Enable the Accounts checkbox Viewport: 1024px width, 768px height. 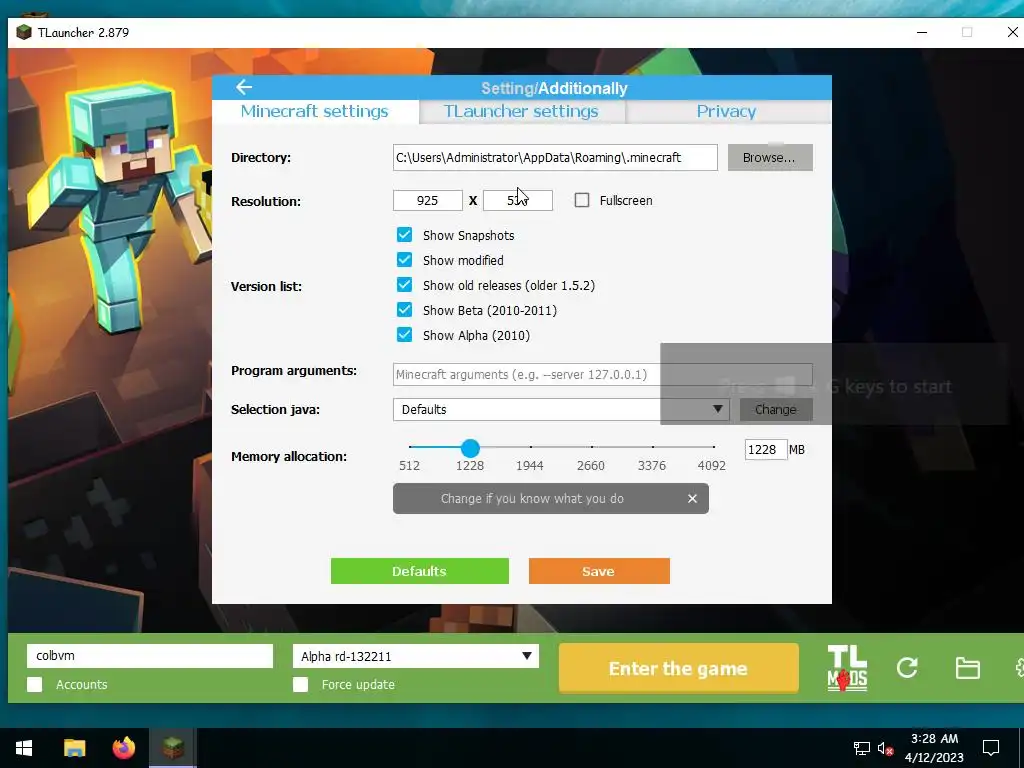(35, 684)
